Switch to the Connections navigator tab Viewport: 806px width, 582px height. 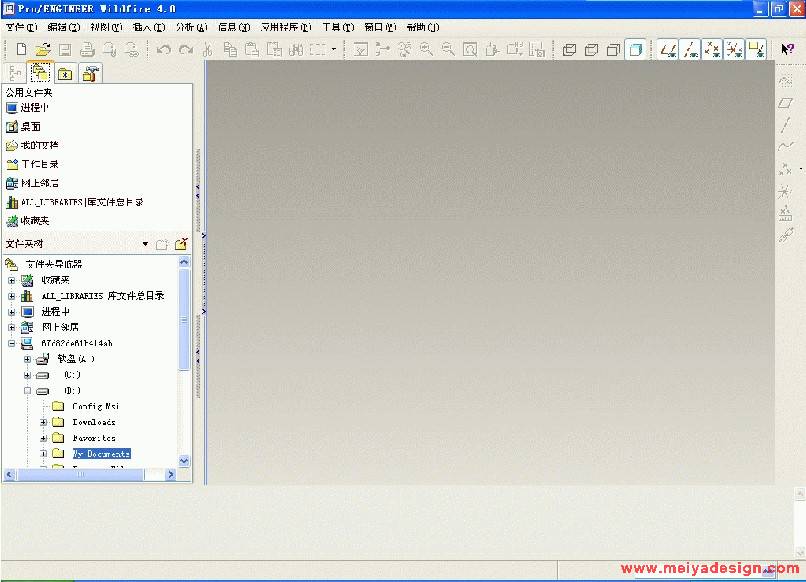pyautogui.click(x=89, y=74)
